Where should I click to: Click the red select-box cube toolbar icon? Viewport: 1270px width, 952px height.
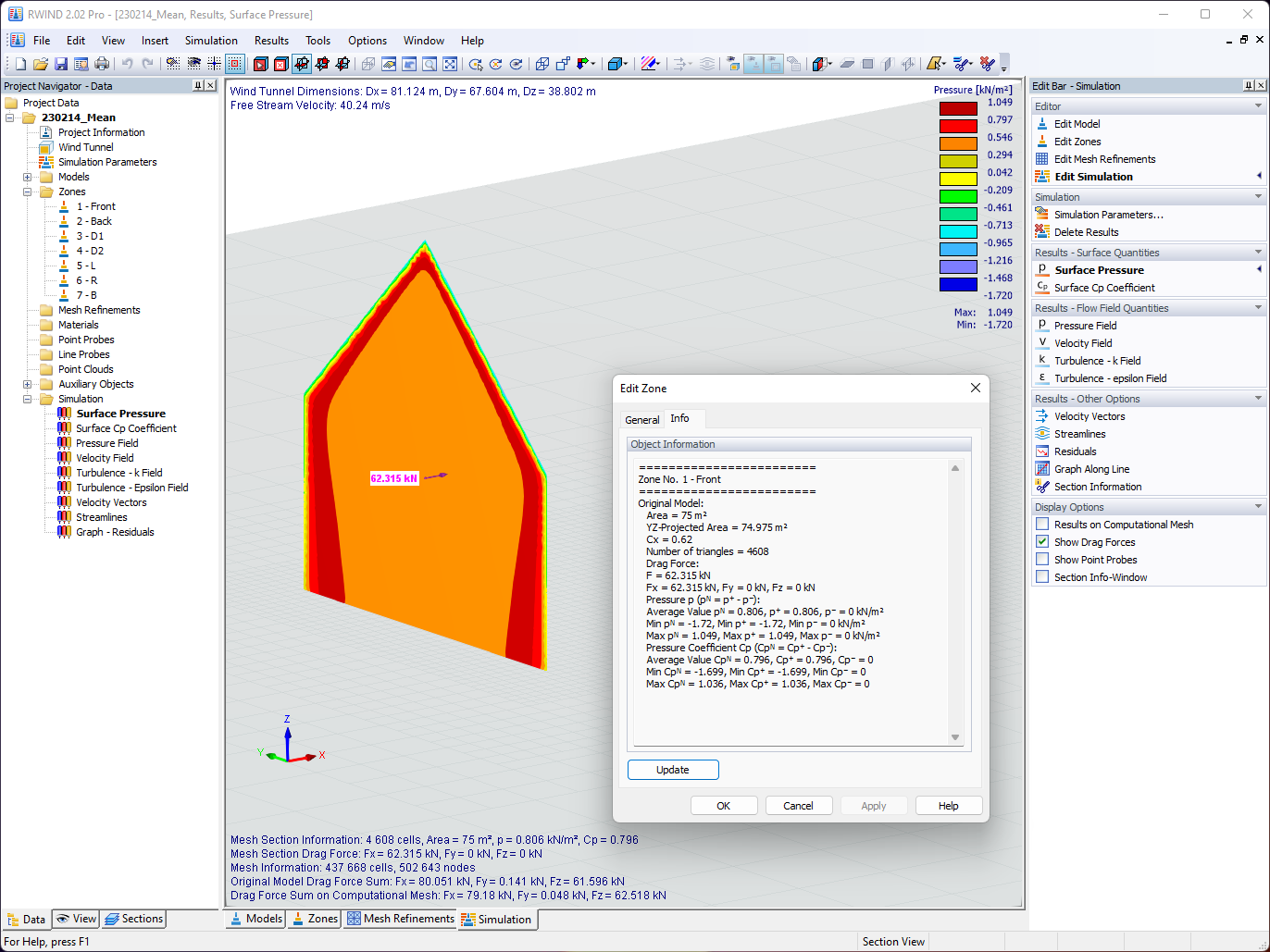coord(261,64)
